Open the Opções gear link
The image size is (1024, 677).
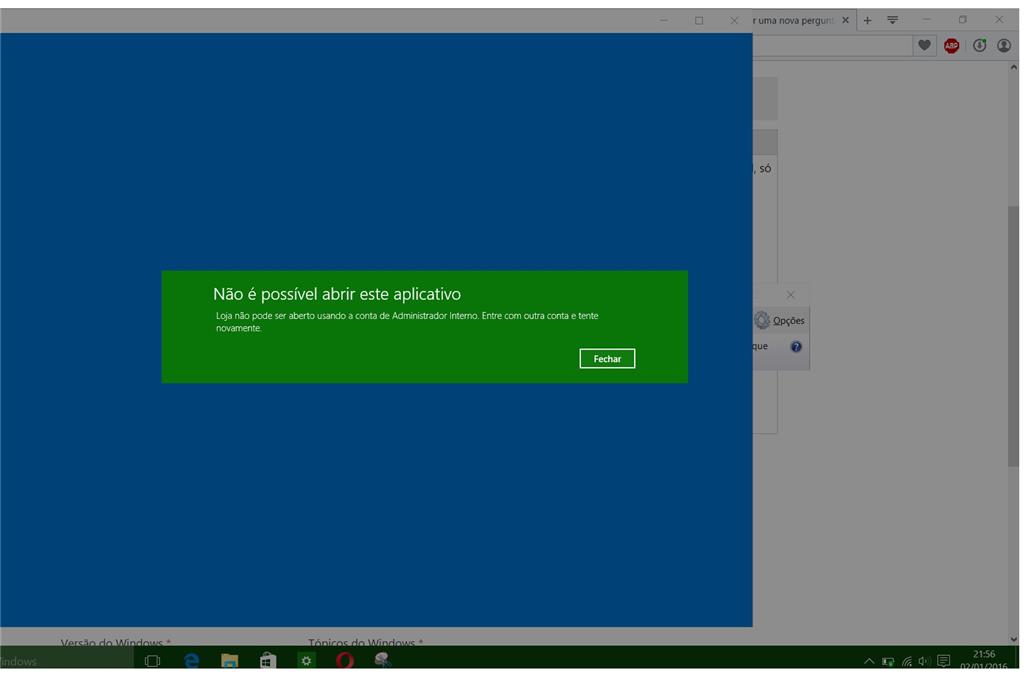point(780,321)
